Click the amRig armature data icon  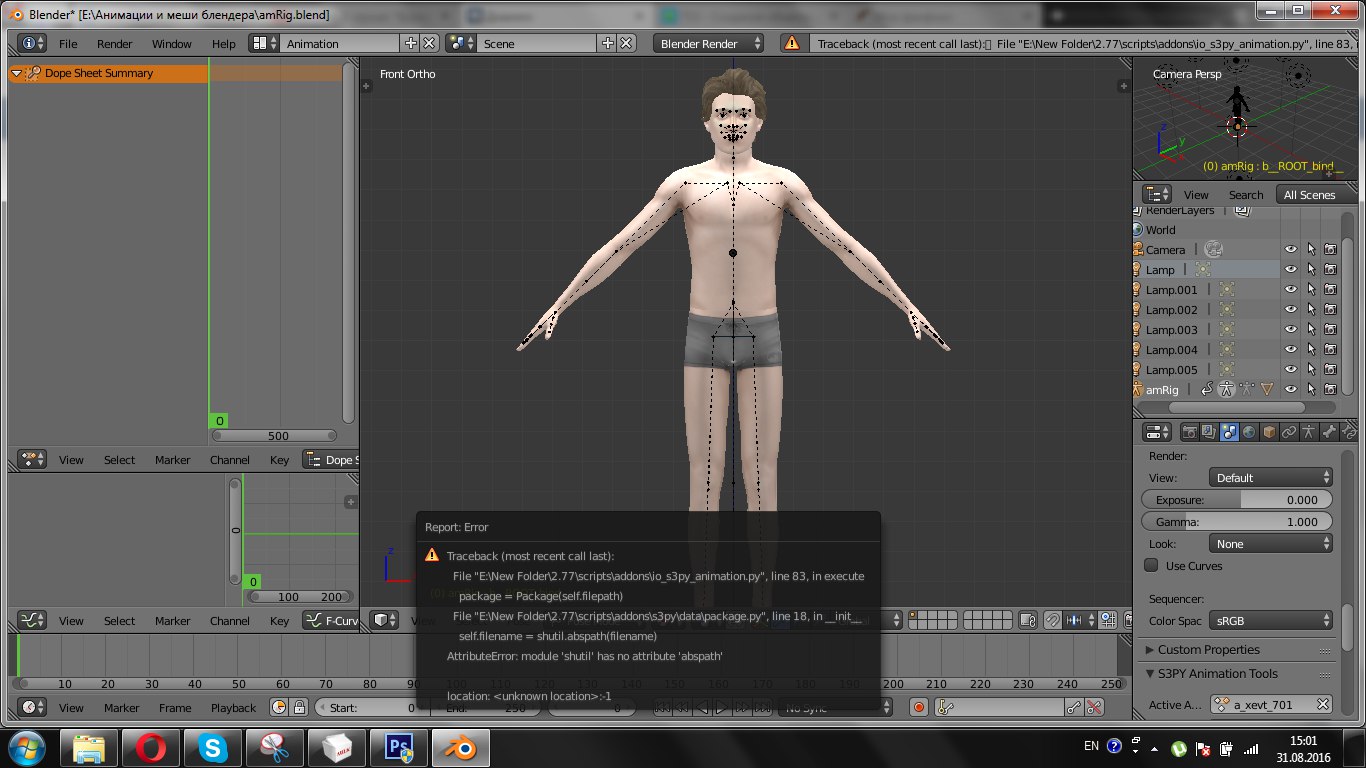(1226, 389)
